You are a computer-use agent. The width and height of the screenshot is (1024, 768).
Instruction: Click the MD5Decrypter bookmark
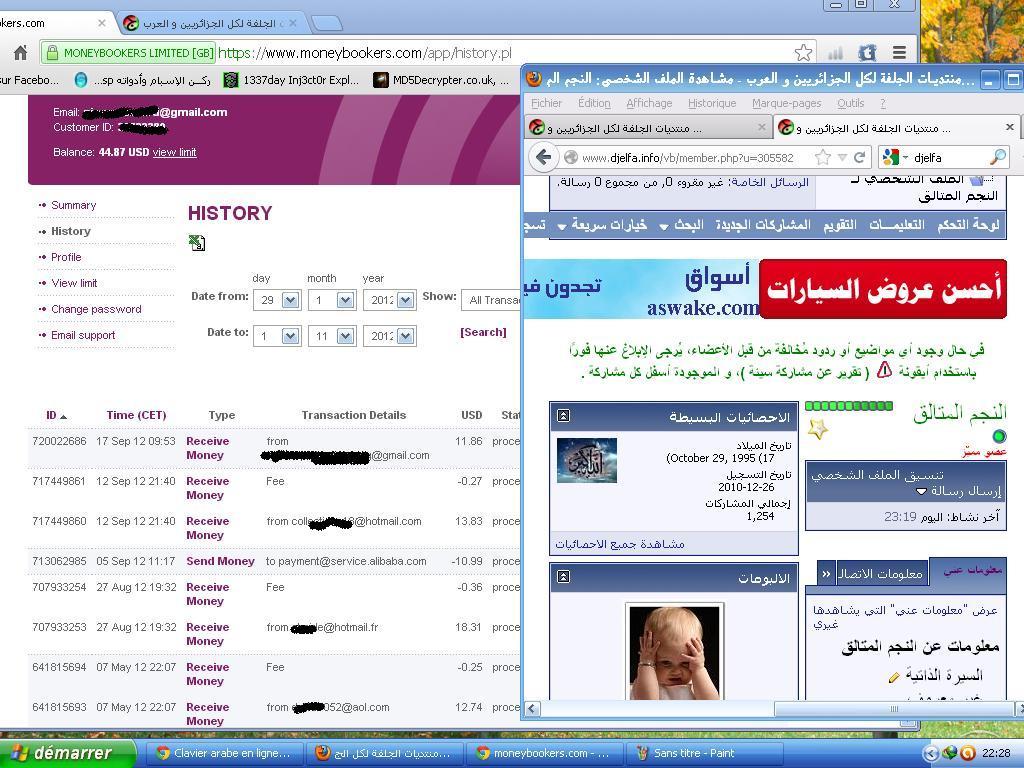(x=441, y=80)
